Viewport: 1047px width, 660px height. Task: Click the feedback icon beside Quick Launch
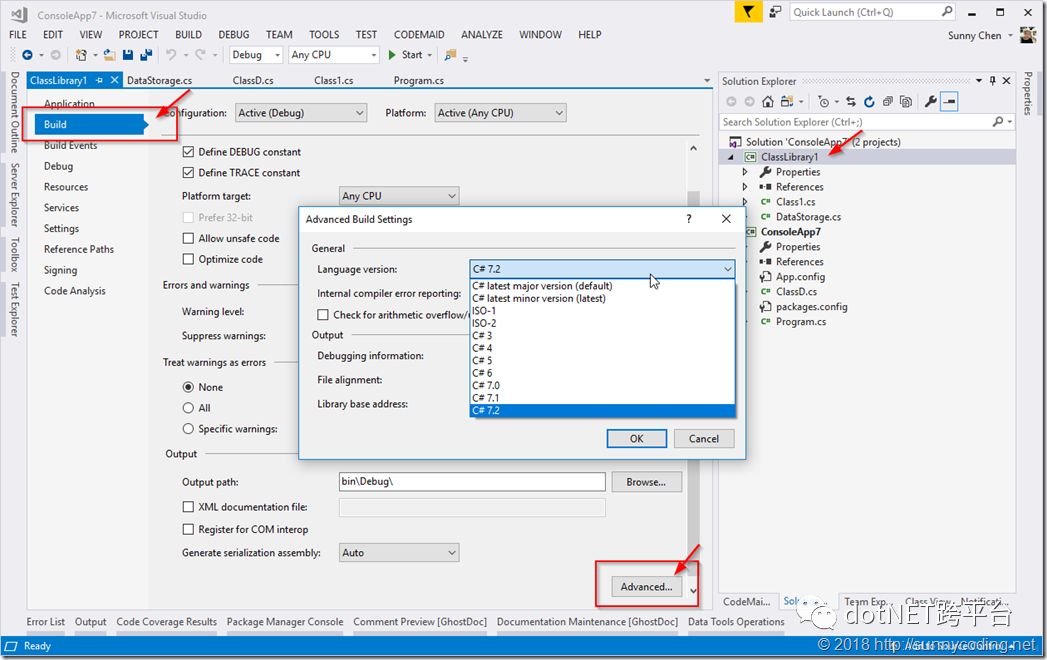775,12
